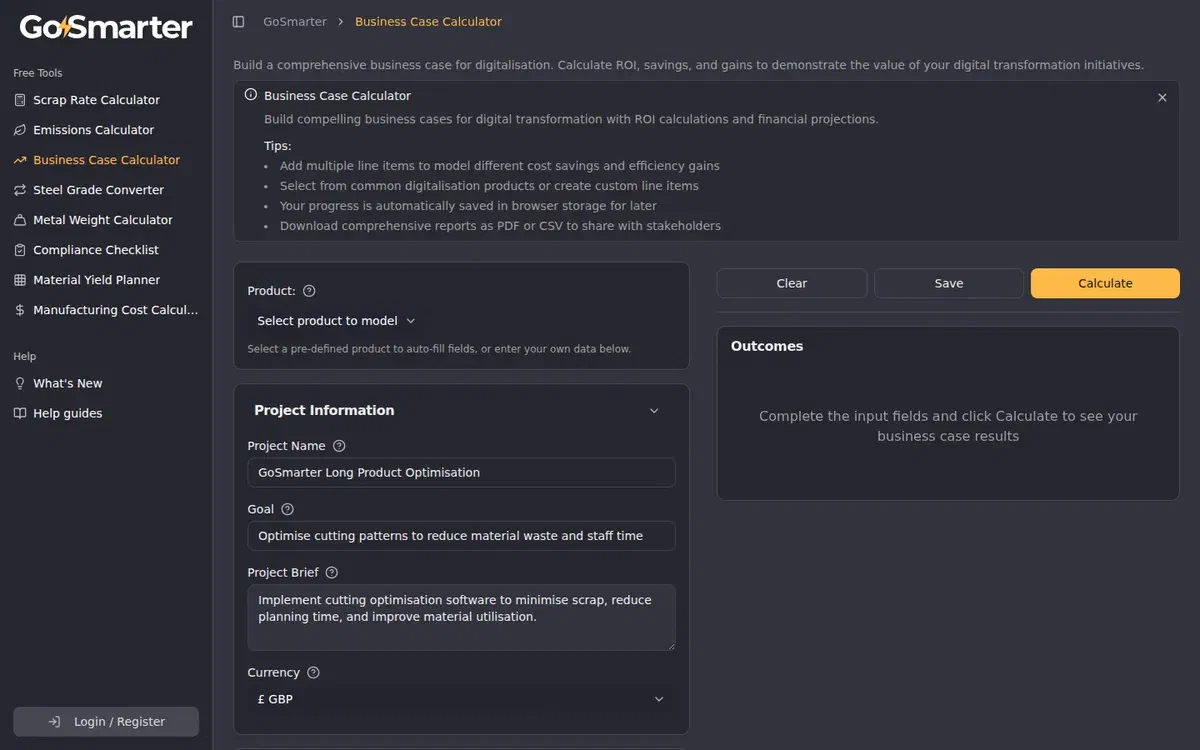Open the Product field help icon
This screenshot has width=1200, height=750.
(x=311, y=291)
